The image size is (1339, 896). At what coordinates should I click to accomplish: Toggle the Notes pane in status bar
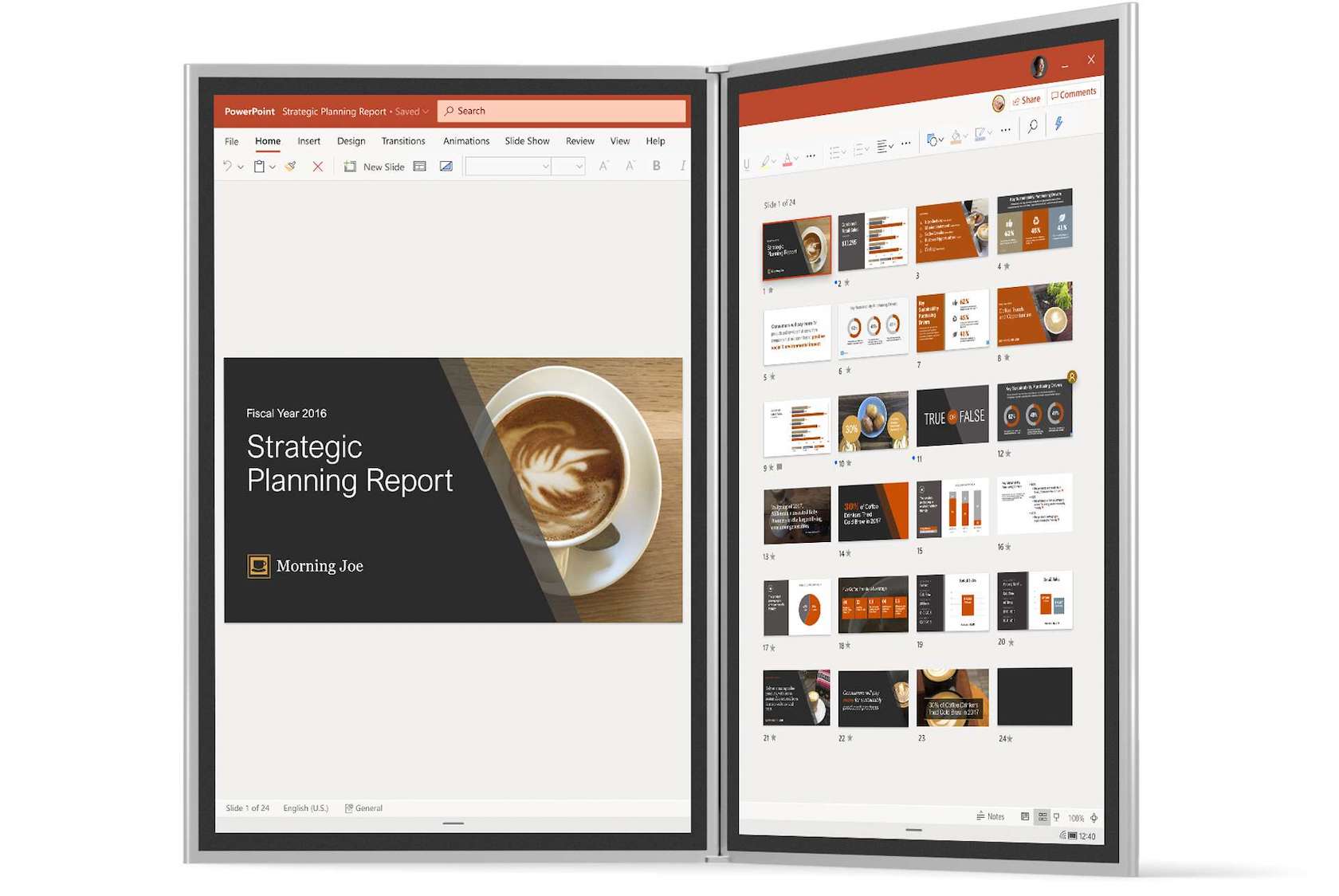click(991, 816)
